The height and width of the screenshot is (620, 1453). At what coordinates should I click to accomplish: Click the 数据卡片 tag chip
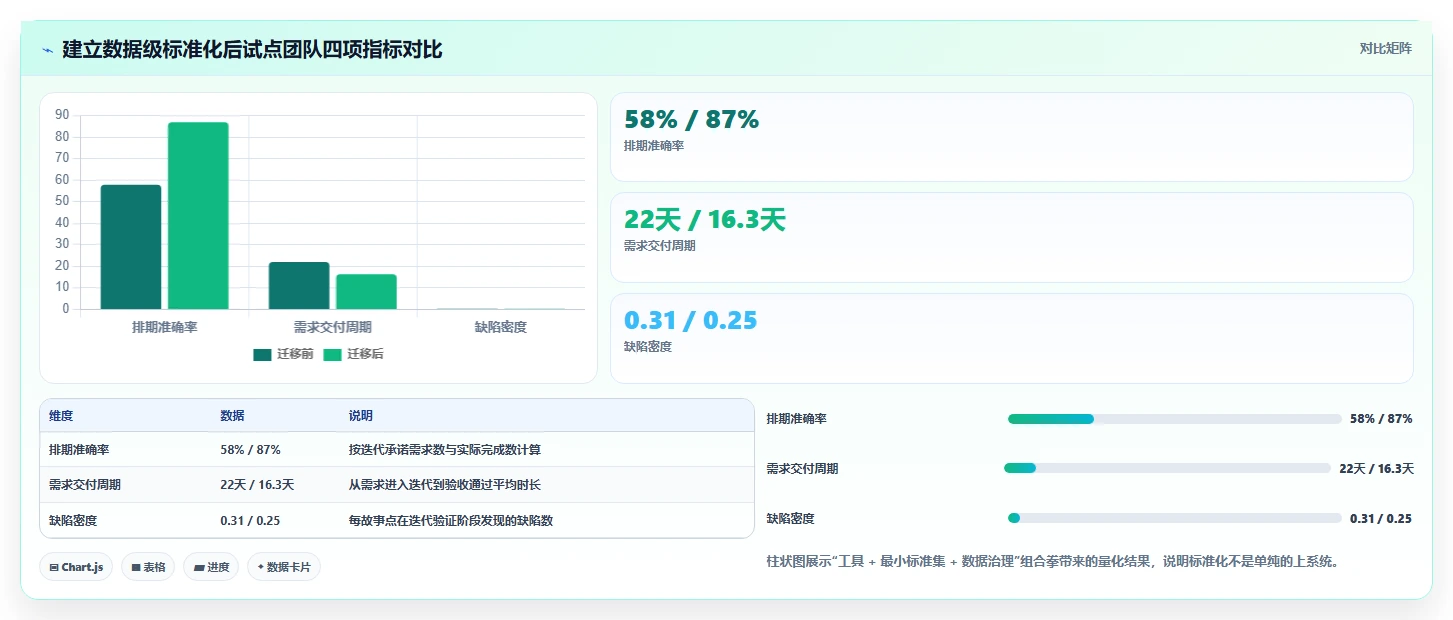point(284,567)
